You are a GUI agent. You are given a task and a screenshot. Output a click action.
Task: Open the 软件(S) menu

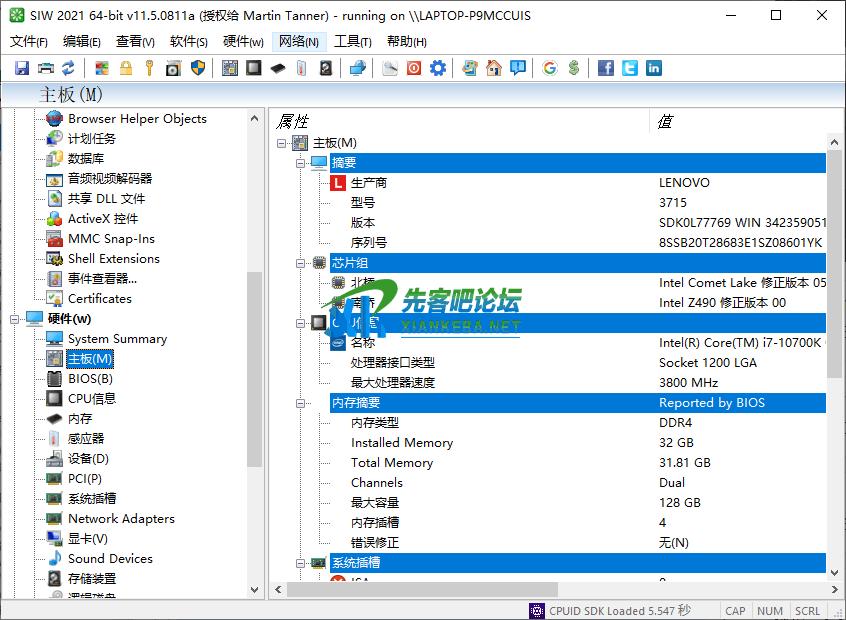pyautogui.click(x=188, y=41)
